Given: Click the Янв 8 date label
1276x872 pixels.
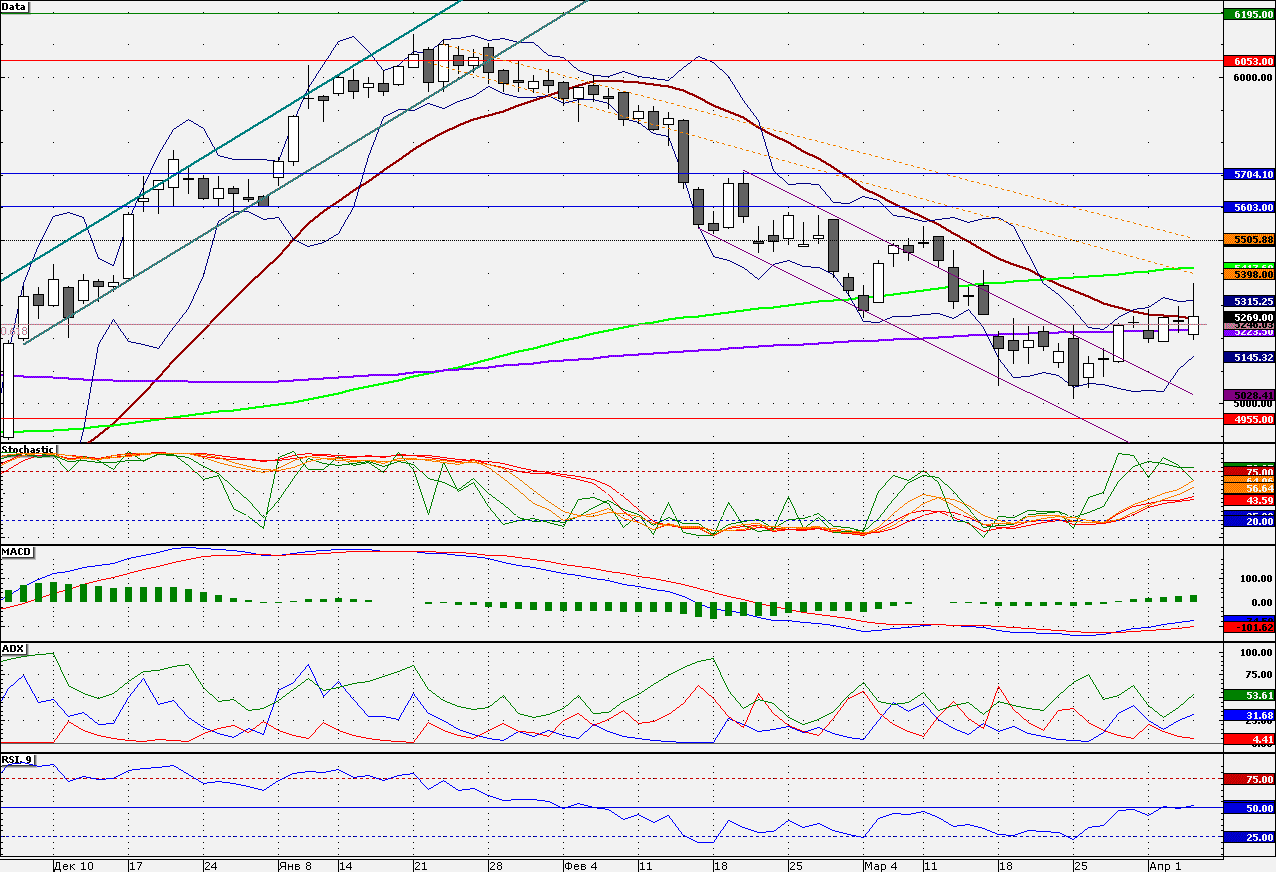Looking at the screenshot, I should [x=295, y=865].
